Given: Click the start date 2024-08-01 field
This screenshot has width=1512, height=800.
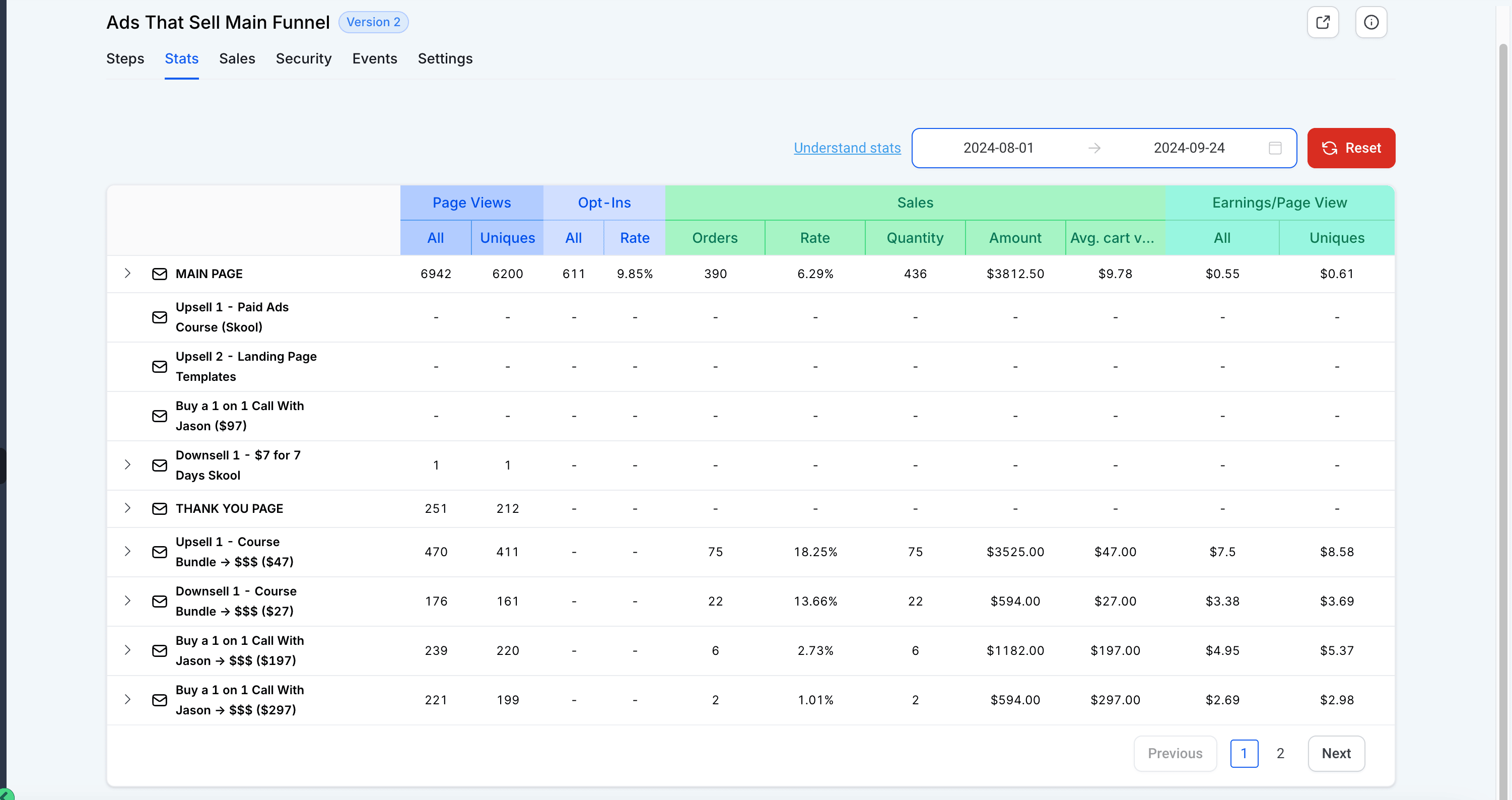Looking at the screenshot, I should [998, 148].
